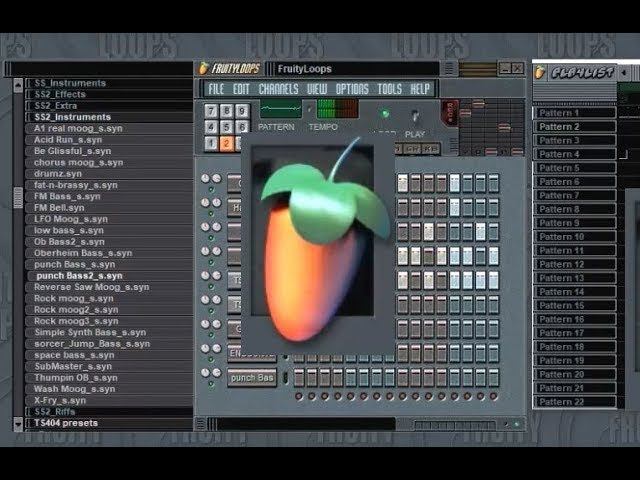
Task: Open the EDIT menu
Action: point(241,89)
